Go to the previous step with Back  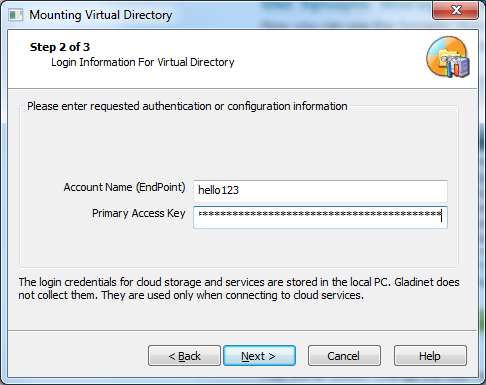click(x=184, y=356)
